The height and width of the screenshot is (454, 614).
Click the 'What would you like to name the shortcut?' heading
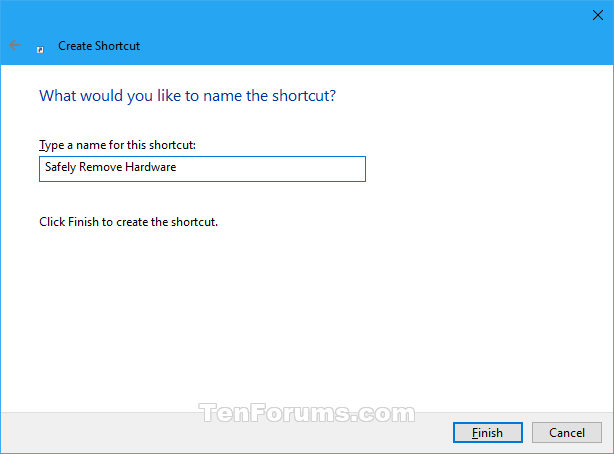tap(188, 96)
